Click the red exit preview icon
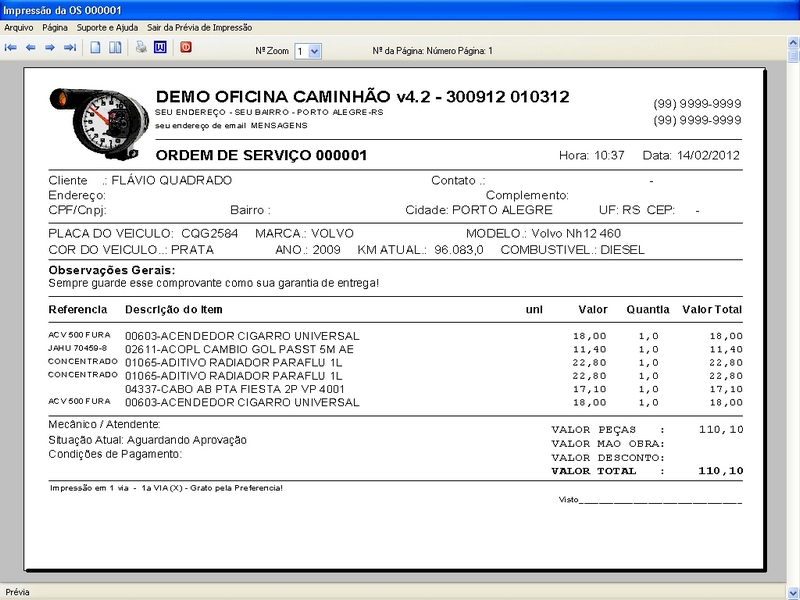800x600 pixels. (186, 47)
